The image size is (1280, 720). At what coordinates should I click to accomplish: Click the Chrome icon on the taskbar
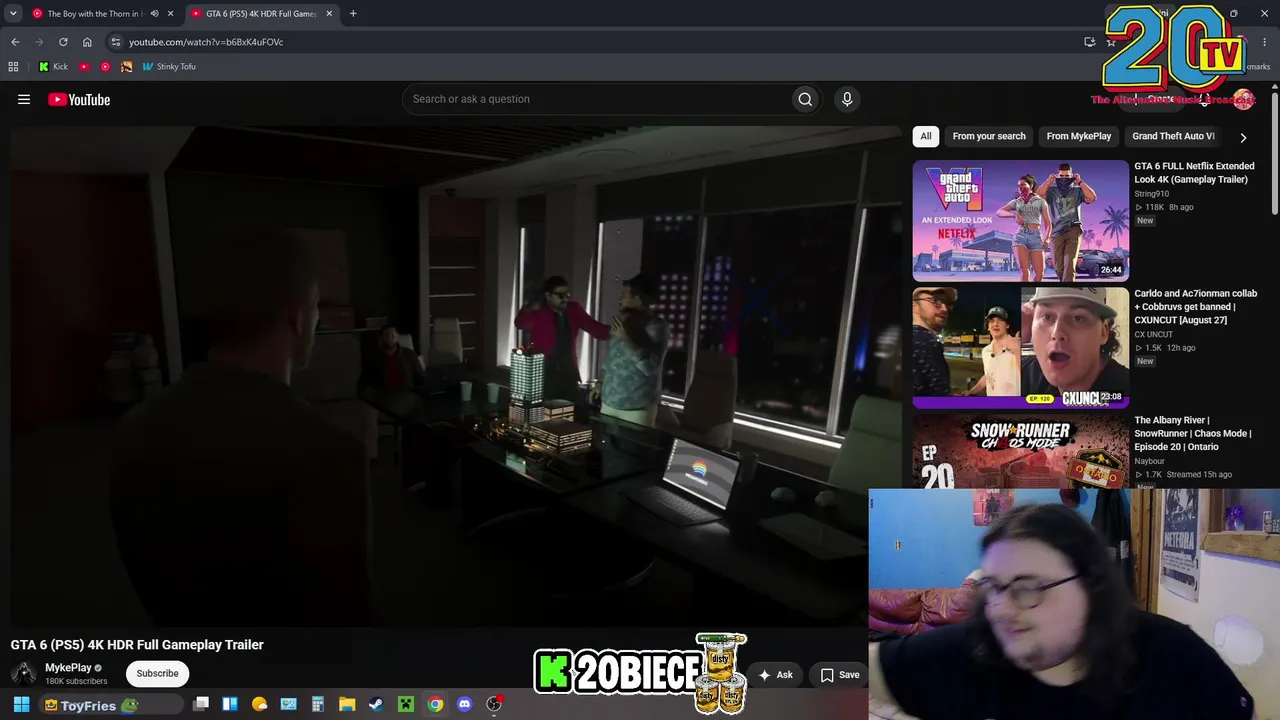click(435, 704)
